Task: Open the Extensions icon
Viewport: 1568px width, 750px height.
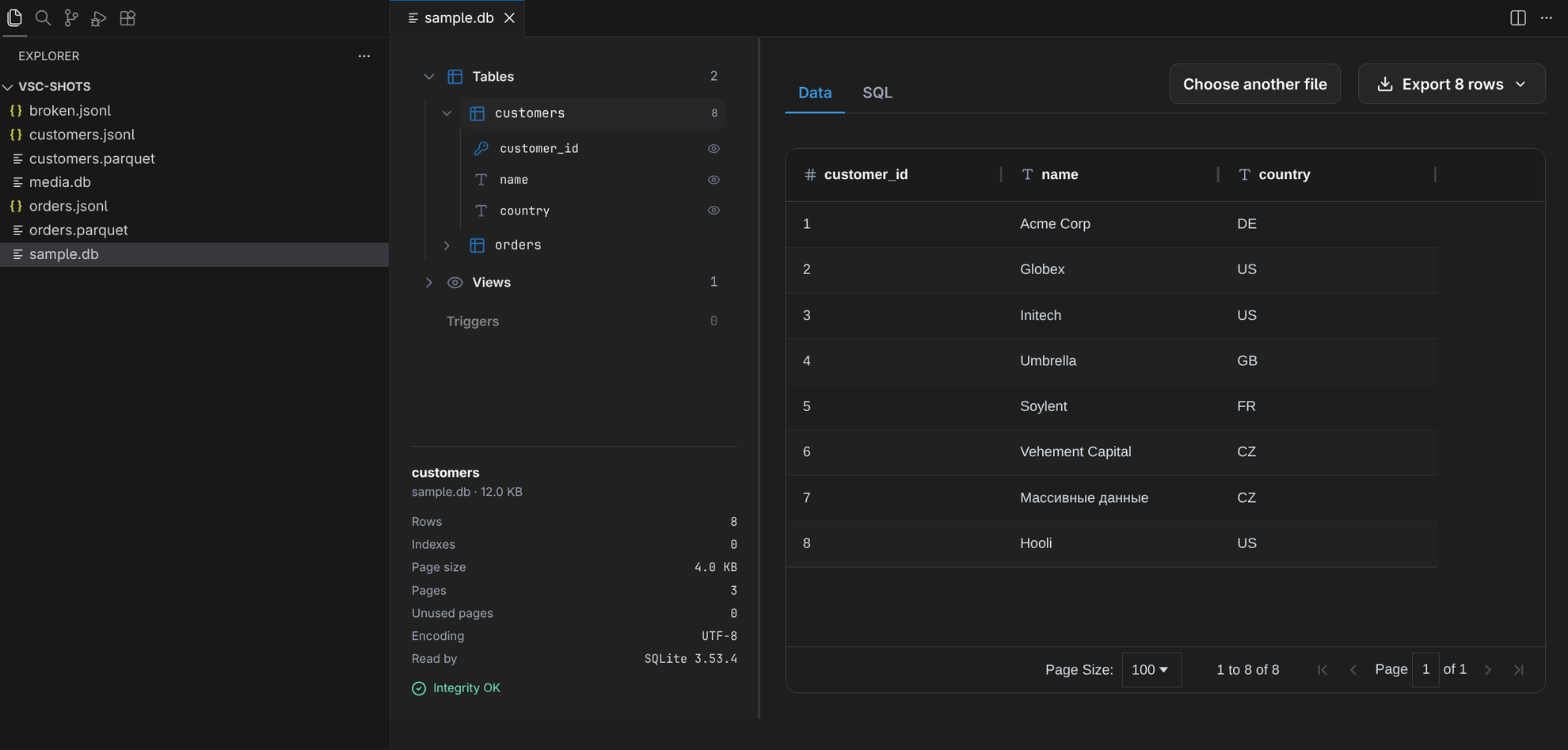Action: (x=127, y=17)
